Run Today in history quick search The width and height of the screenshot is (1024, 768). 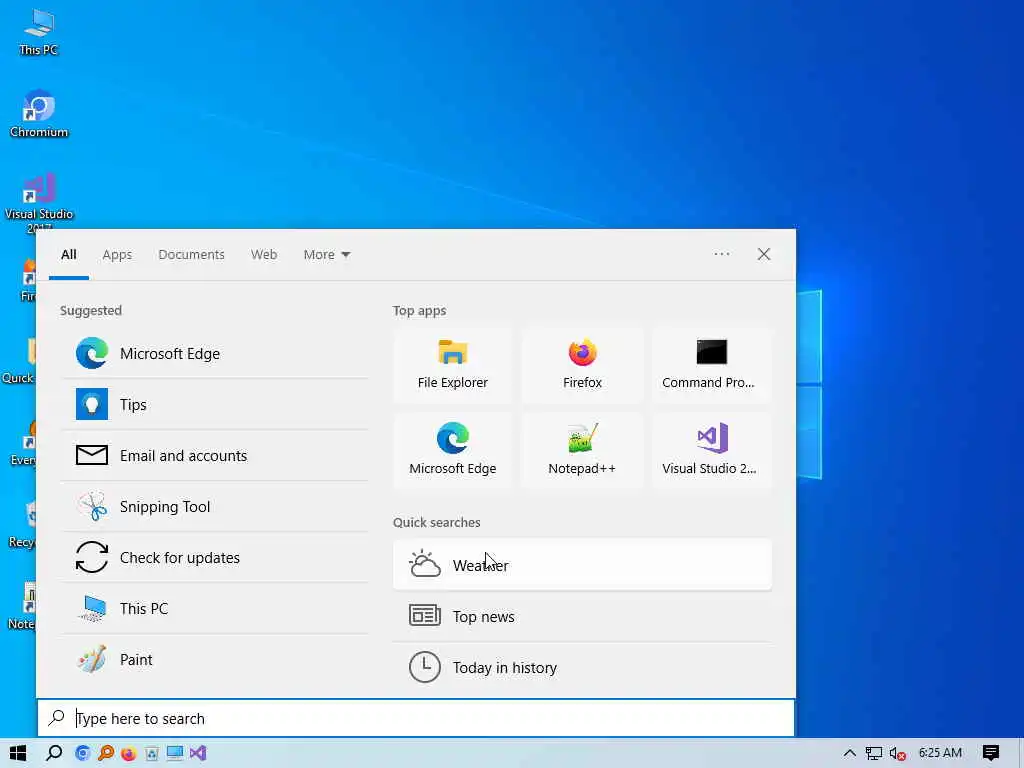[x=582, y=667]
